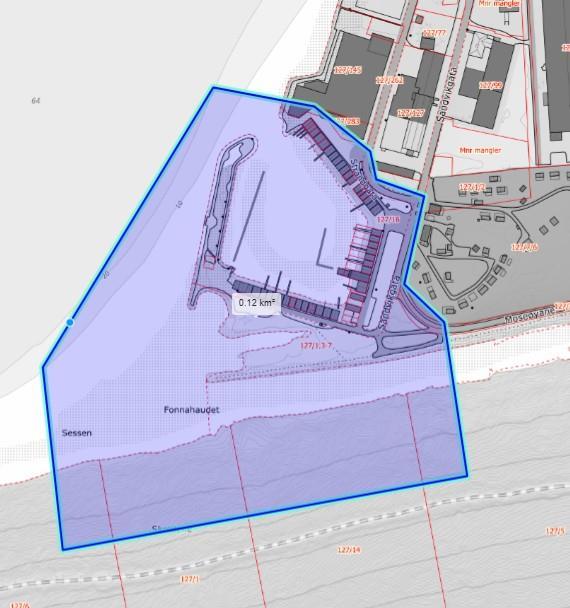Image resolution: width=570 pixels, height=608 pixels.
Task: Click the upper Sandvikgata street label
Action: click(447, 94)
